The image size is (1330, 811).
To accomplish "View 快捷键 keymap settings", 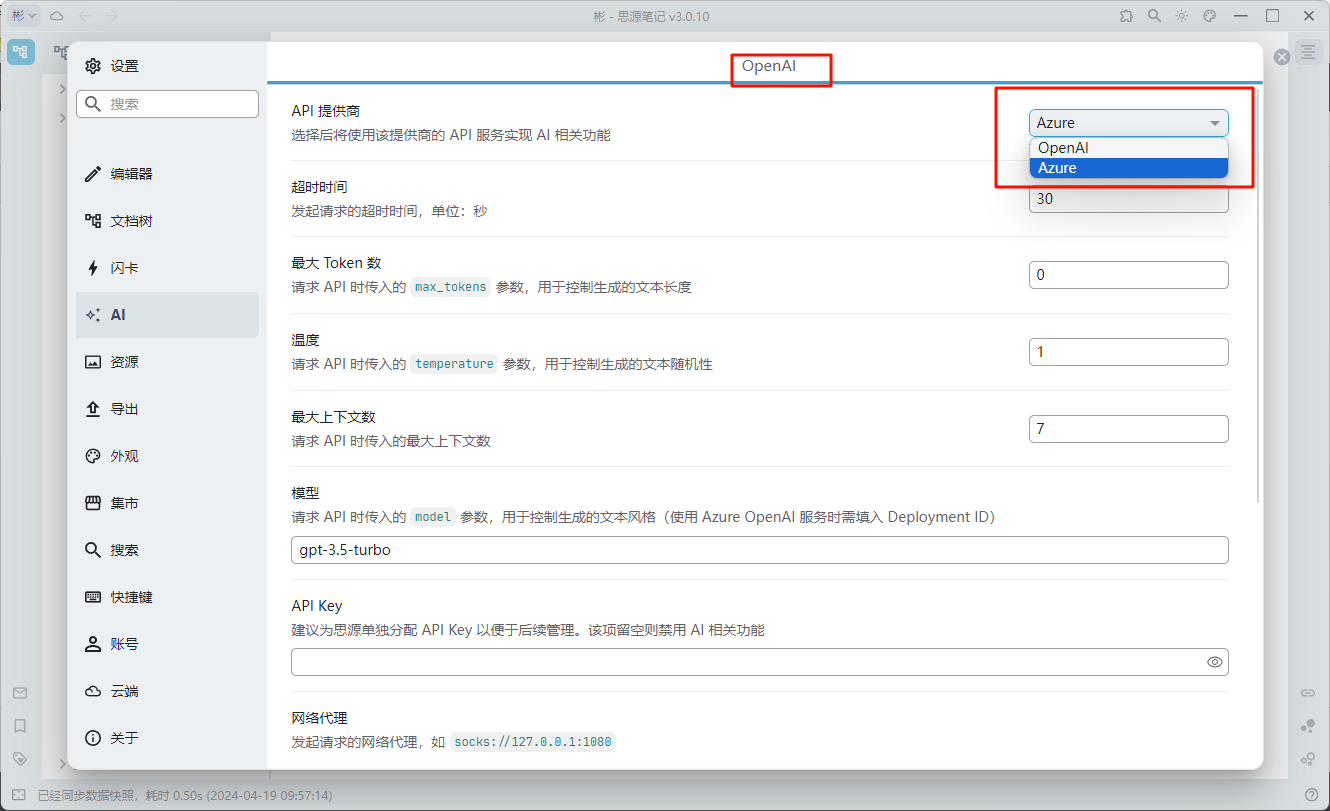I will [168, 597].
